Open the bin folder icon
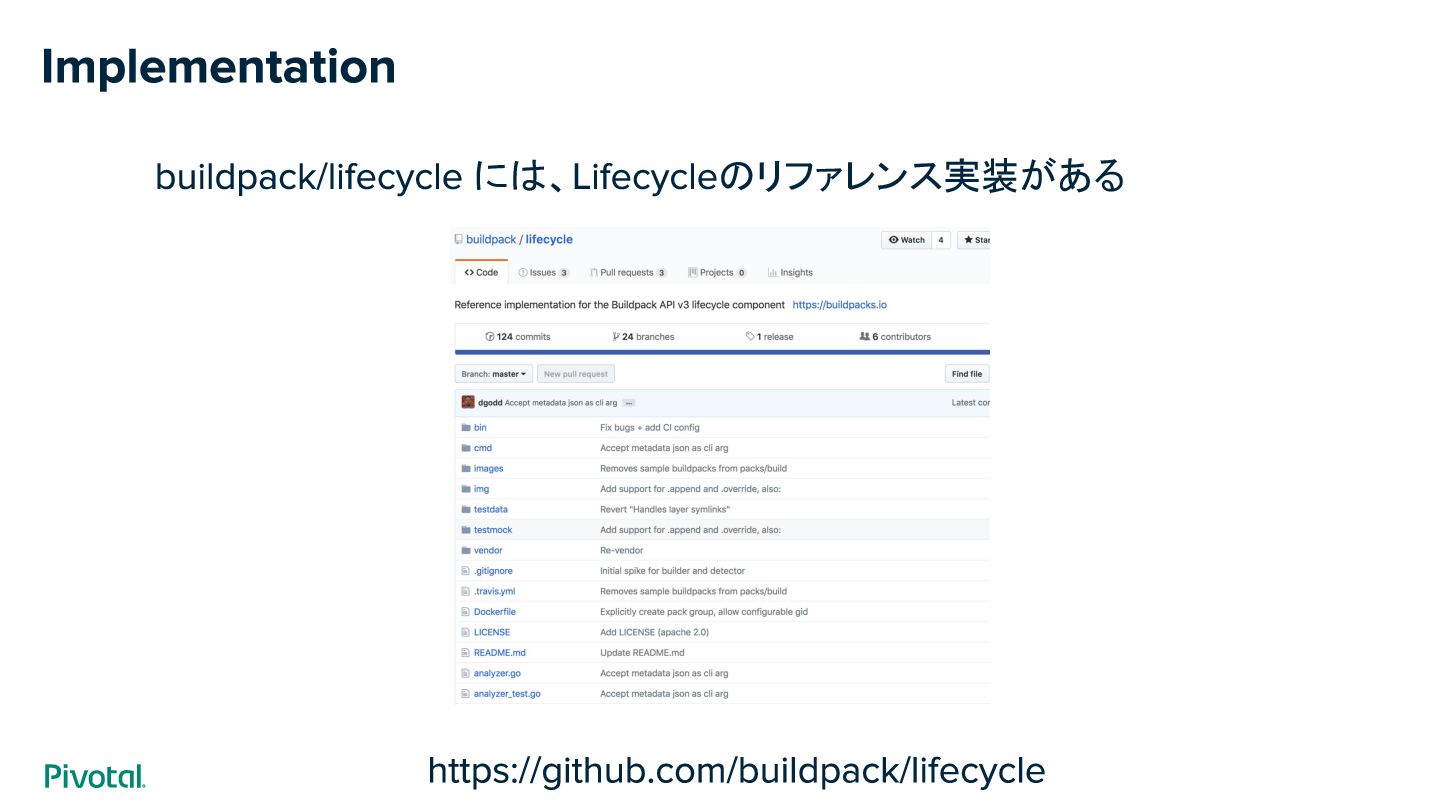 466,427
